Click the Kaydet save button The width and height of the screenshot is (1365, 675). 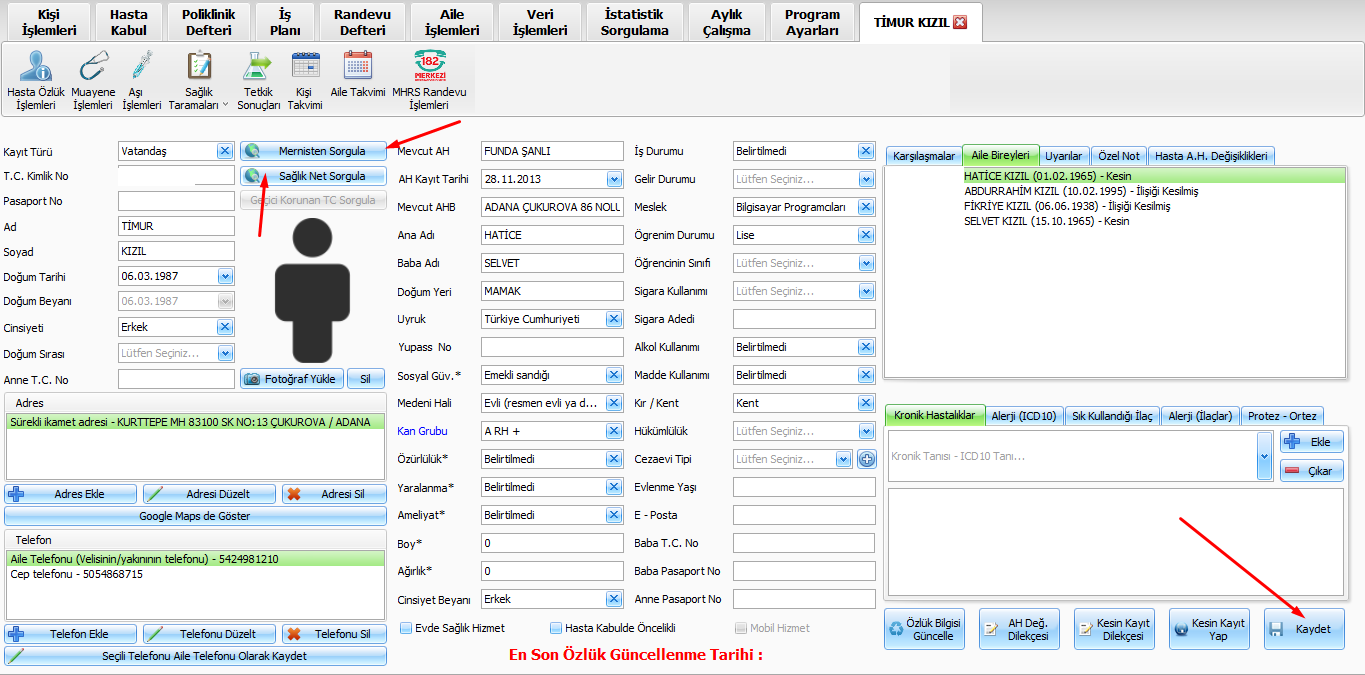(1303, 629)
